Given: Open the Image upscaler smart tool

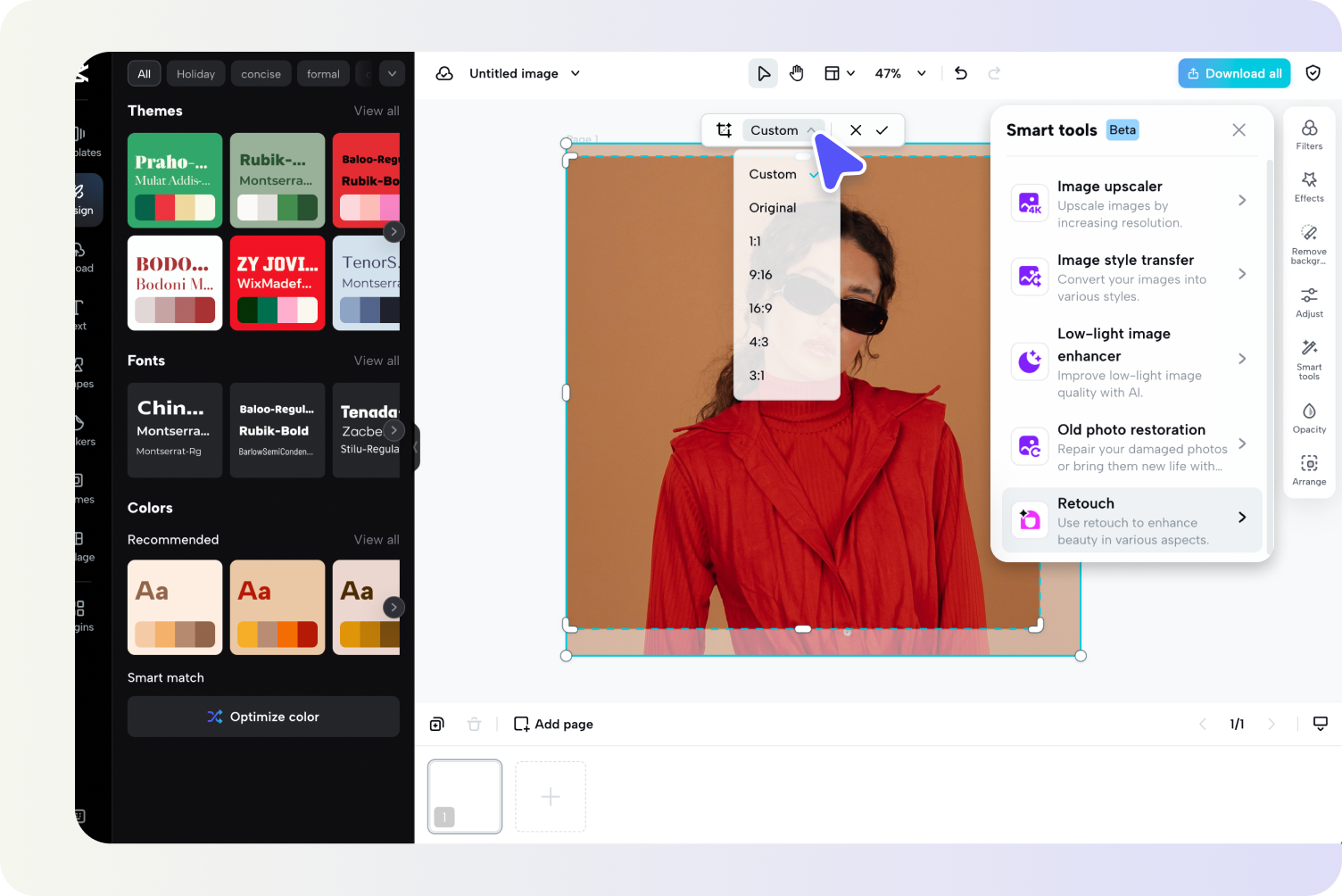Looking at the screenshot, I should pyautogui.click(x=1131, y=203).
